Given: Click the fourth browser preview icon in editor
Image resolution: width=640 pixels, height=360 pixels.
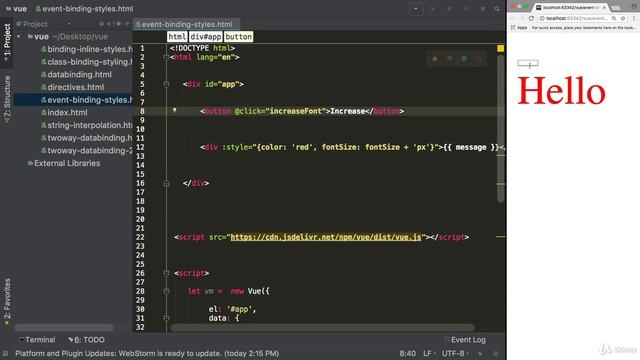Looking at the screenshot, I should (x=478, y=59).
